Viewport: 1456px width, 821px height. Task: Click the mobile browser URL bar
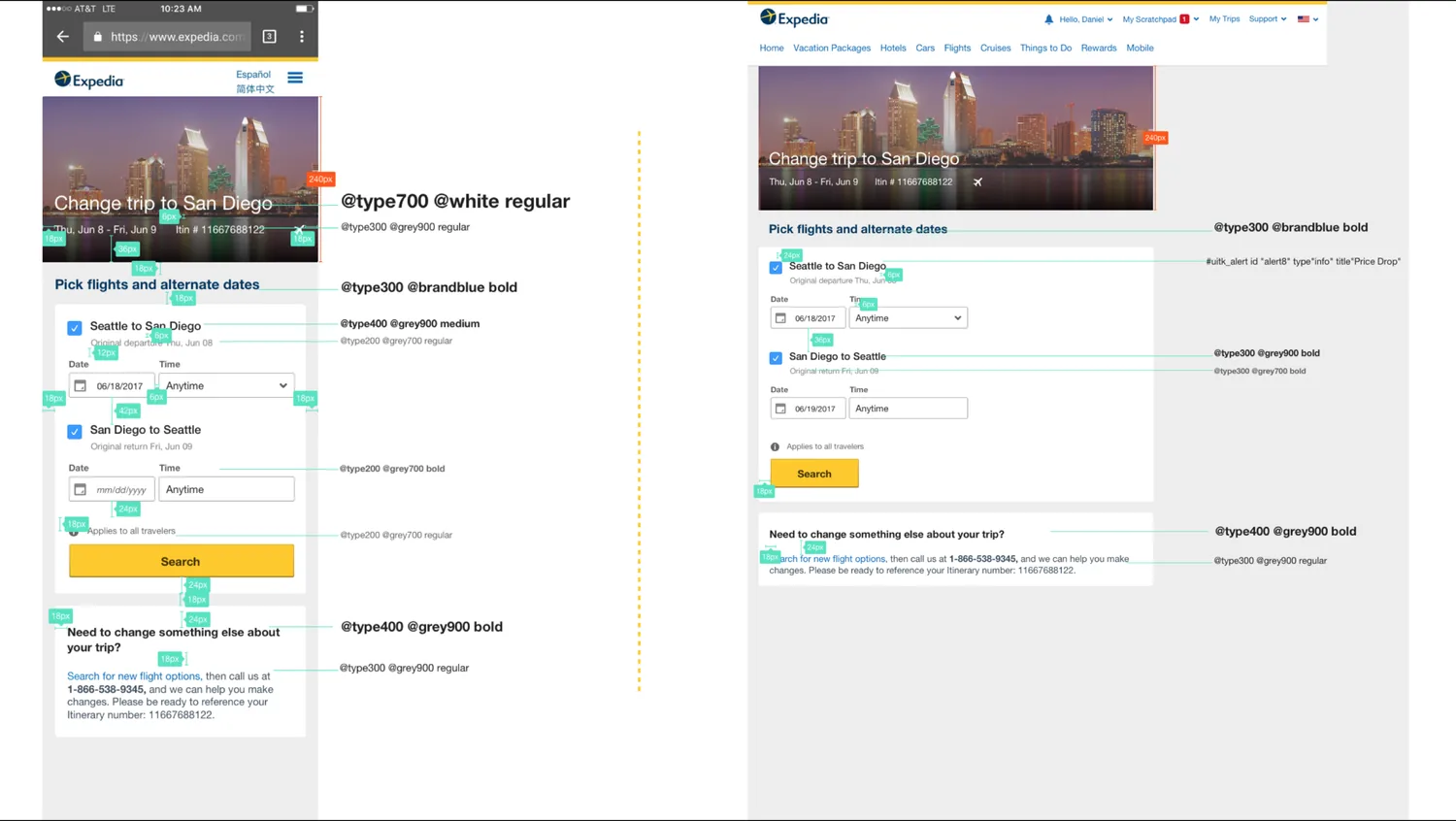point(167,37)
